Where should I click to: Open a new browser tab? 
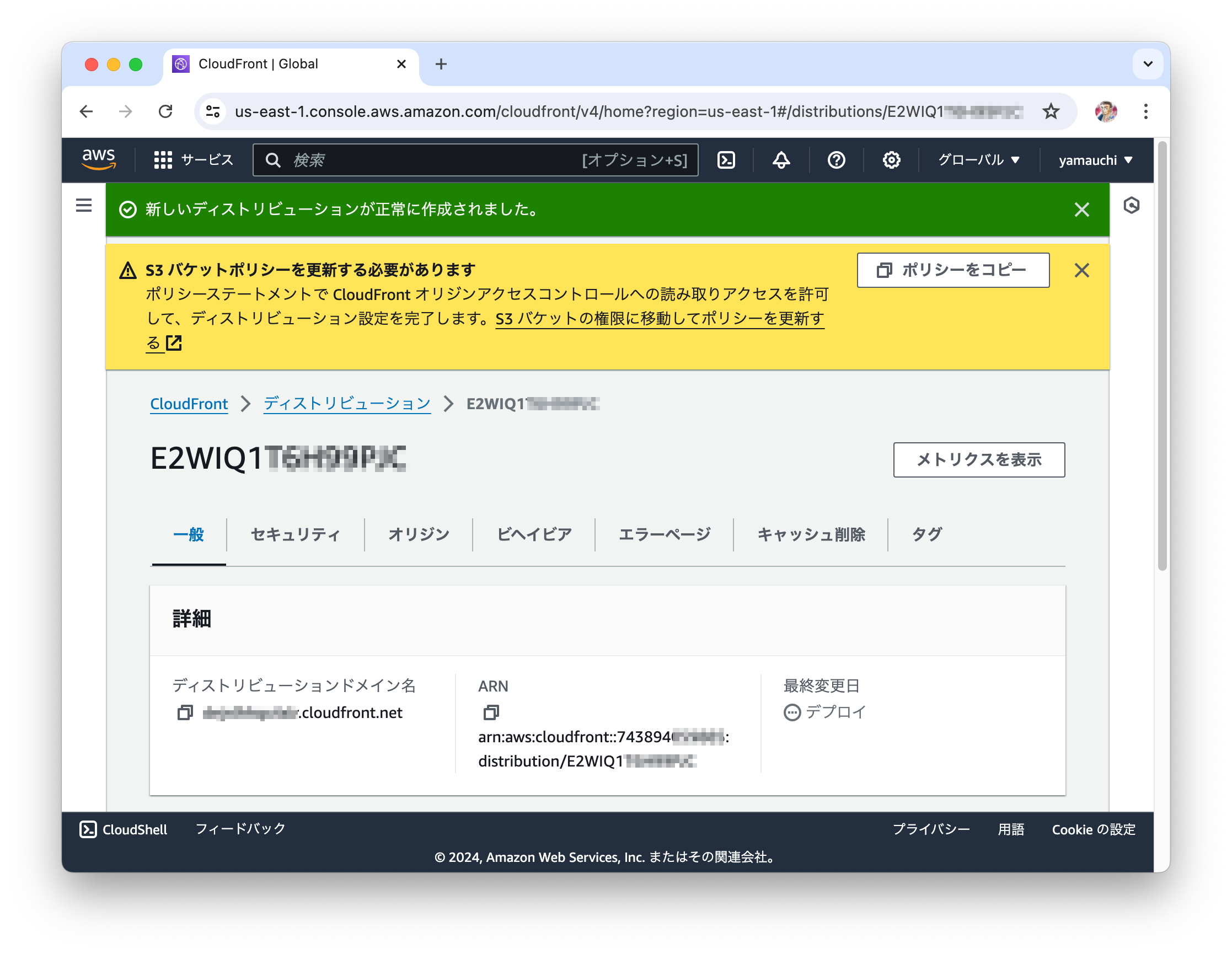point(441,65)
